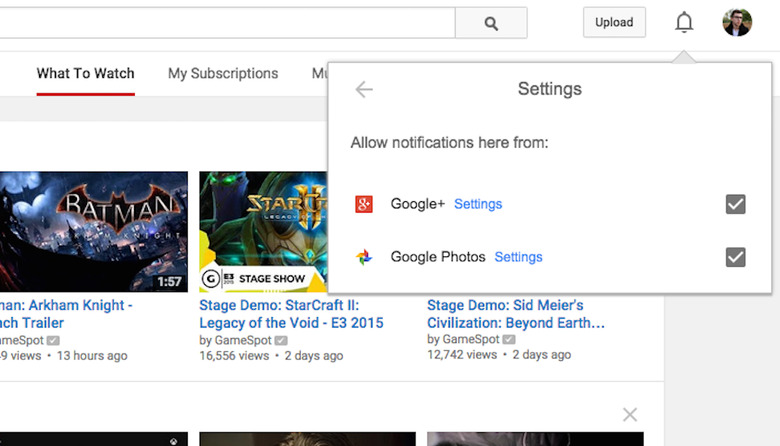The height and width of the screenshot is (446, 780).
Task: Open the notifications bell icon
Action: pos(684,23)
